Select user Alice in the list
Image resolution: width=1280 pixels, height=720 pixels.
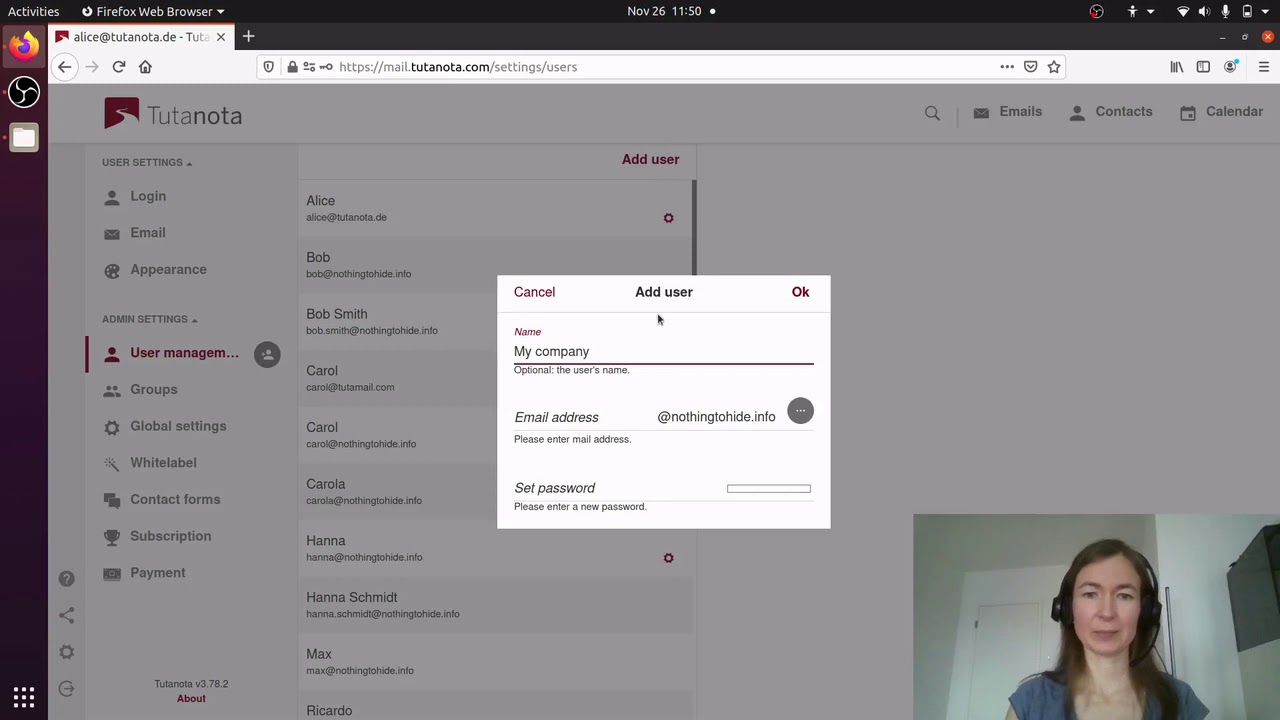494,208
